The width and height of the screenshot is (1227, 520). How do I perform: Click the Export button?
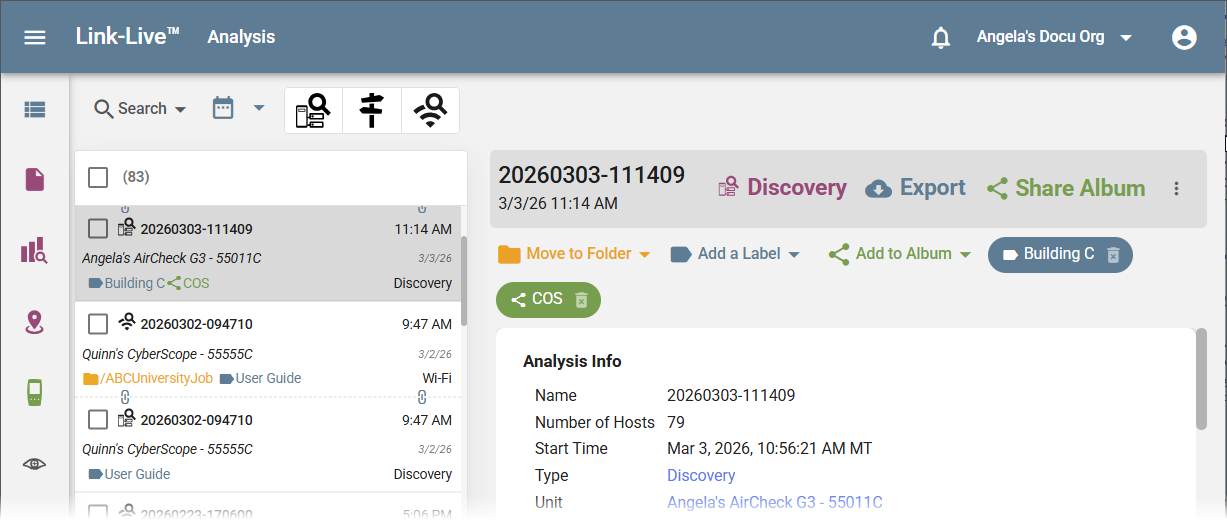(x=915, y=188)
